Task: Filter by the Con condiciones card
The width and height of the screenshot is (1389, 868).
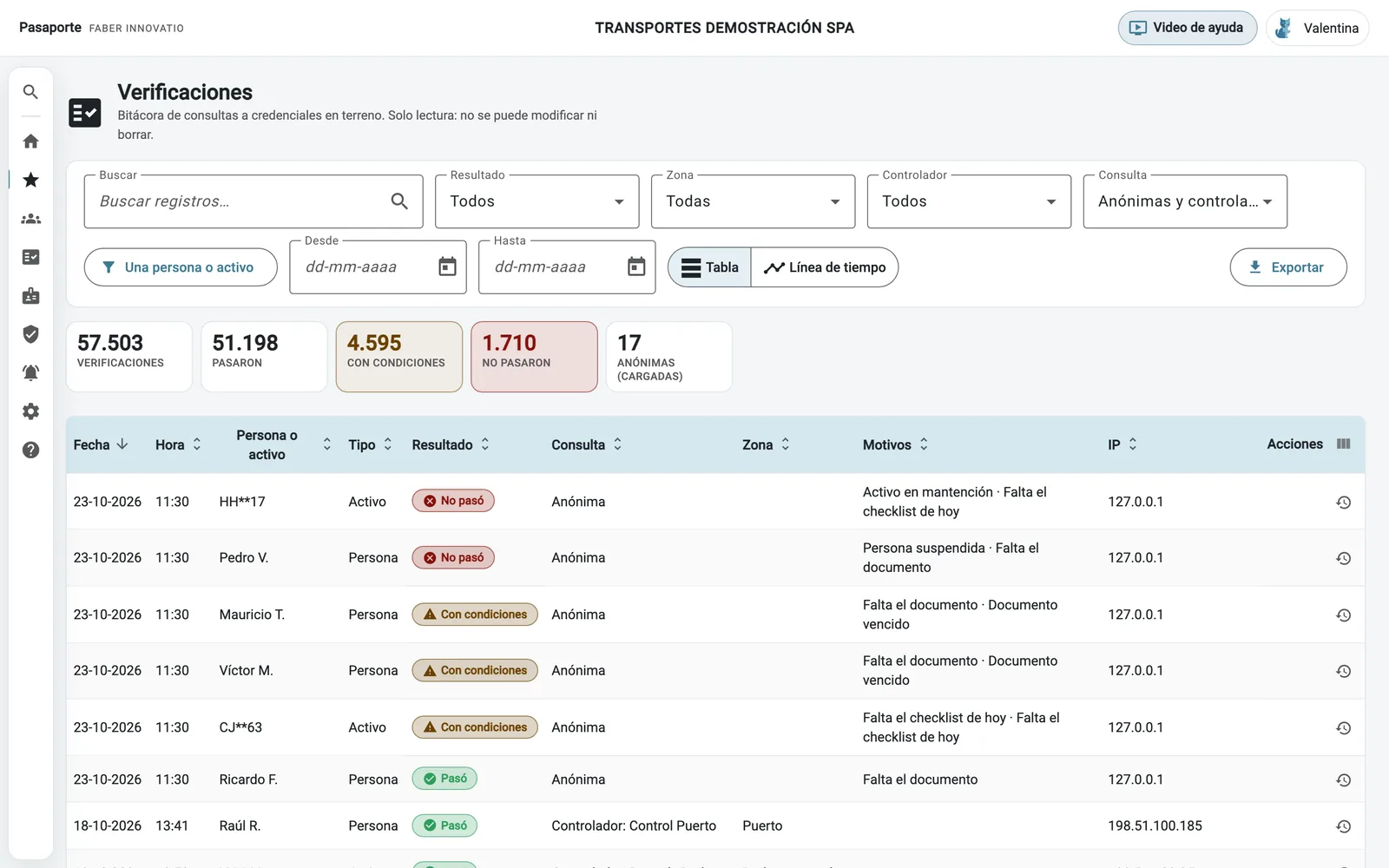Action: [399, 357]
